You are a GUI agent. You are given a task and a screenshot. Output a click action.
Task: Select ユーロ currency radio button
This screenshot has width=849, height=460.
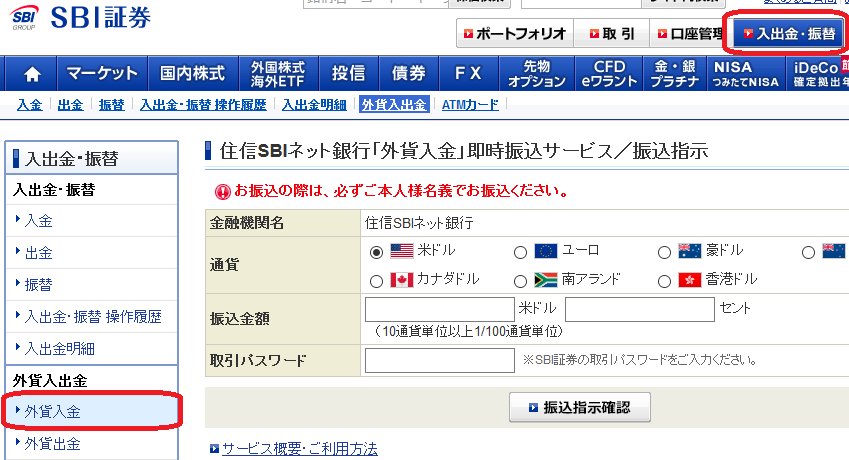[520, 252]
